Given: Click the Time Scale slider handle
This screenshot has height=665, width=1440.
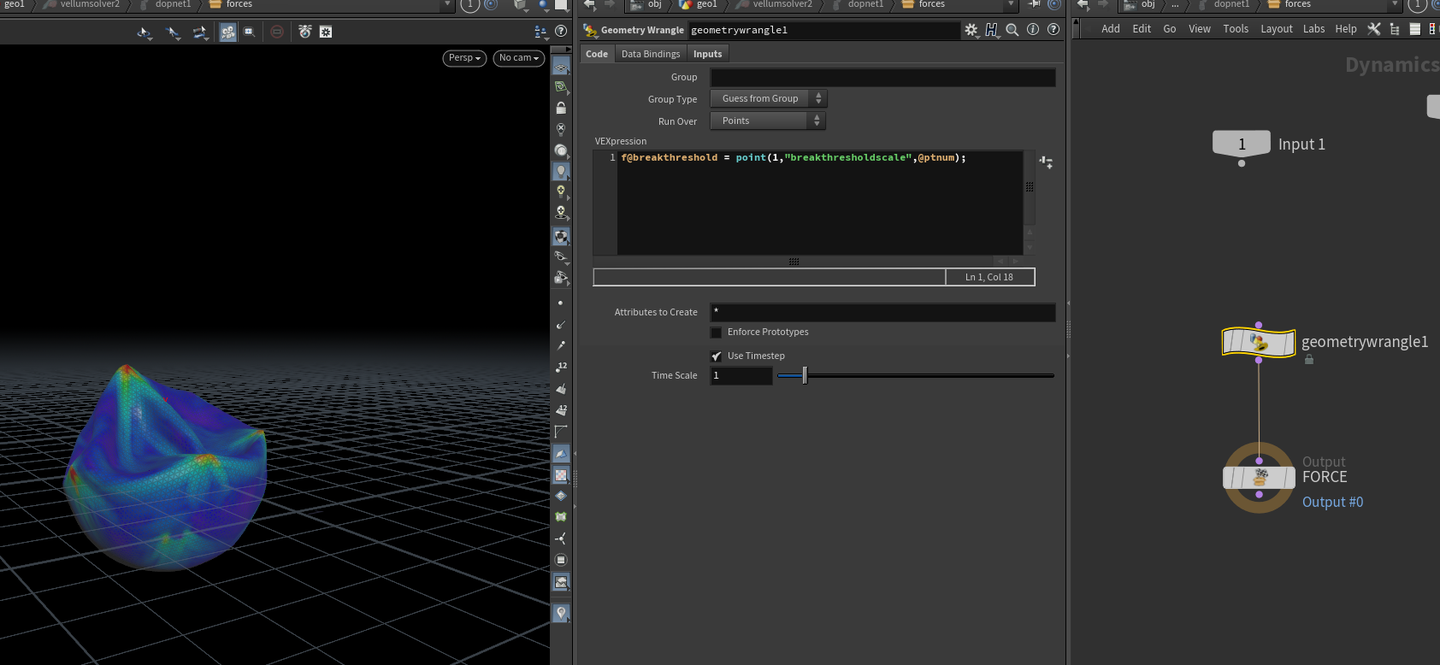Looking at the screenshot, I should 804,376.
